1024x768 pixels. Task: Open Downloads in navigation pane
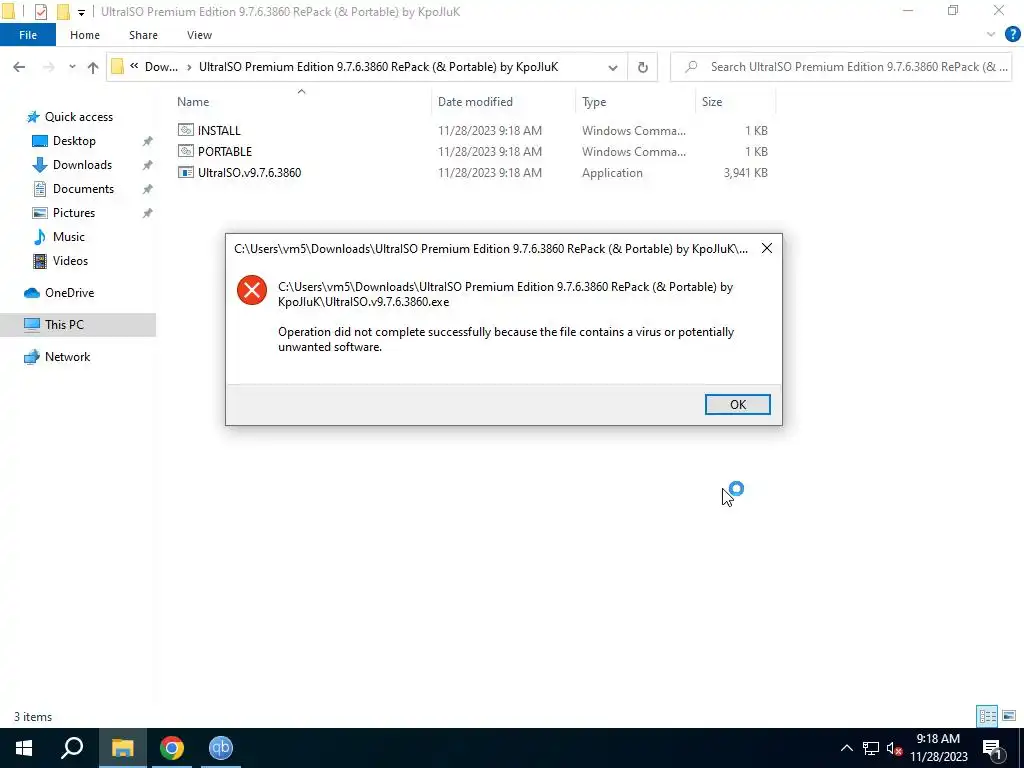tap(82, 165)
